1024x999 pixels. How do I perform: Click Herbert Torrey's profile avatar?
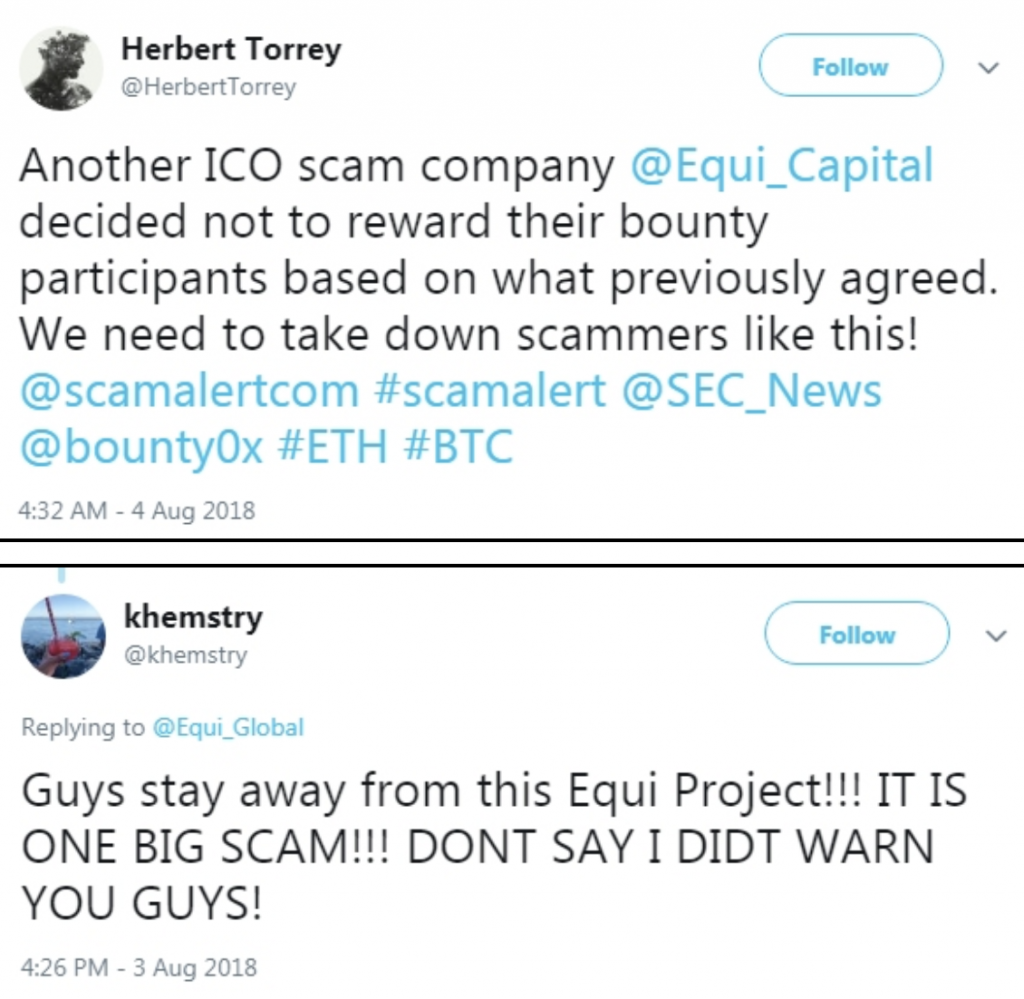click(x=63, y=68)
